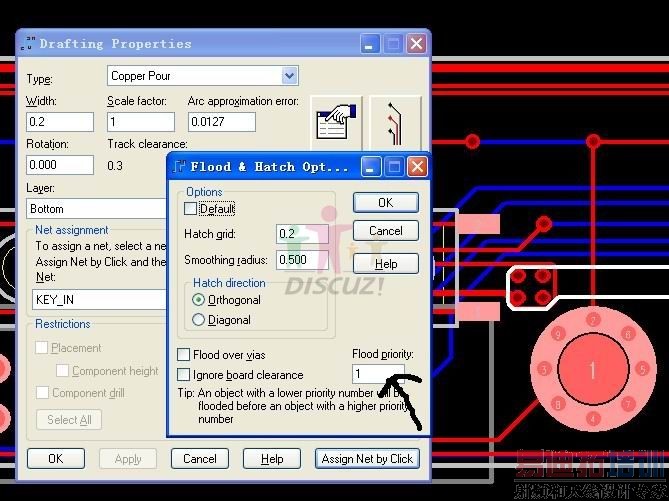The image size is (669, 501).
Task: Minimize the Flood & Hatch Options dialog
Action: pos(370,166)
